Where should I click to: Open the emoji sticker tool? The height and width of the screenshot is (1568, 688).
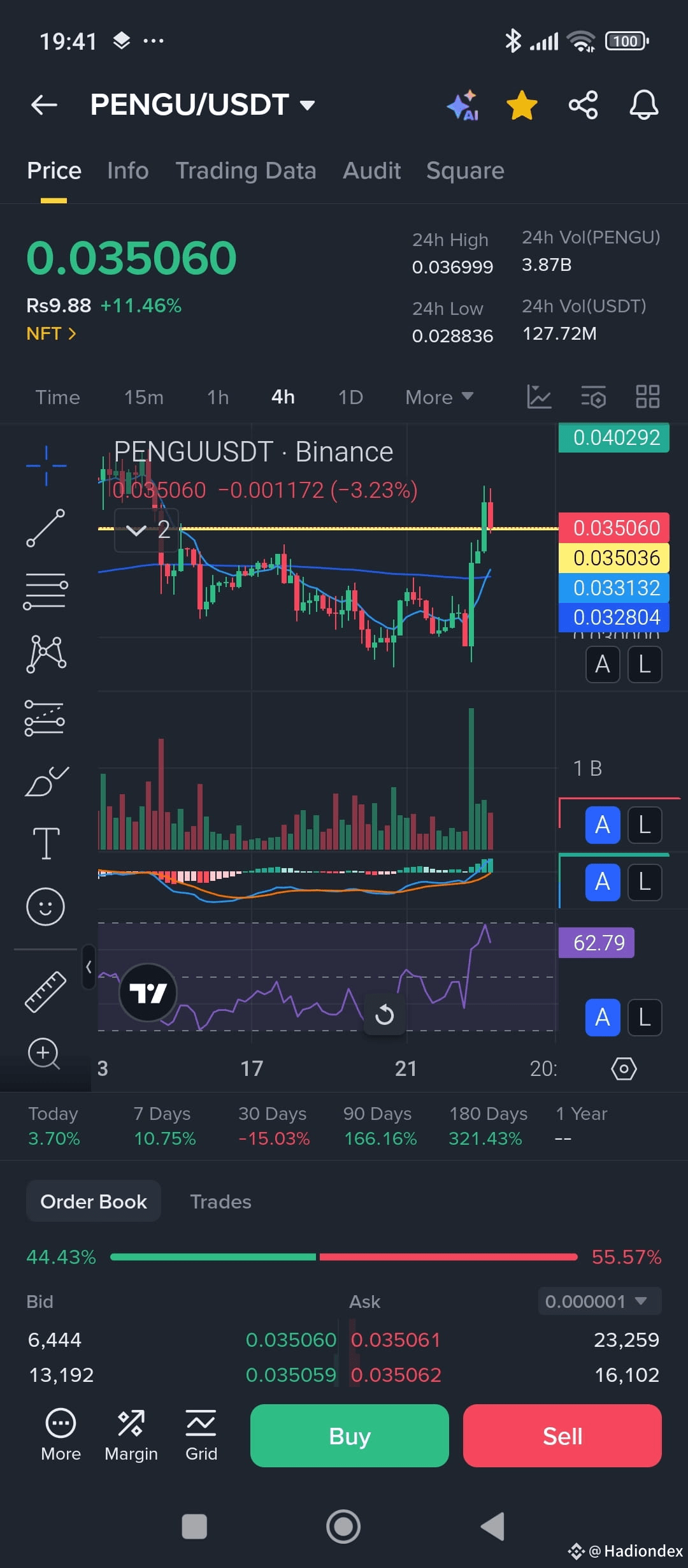click(45, 906)
